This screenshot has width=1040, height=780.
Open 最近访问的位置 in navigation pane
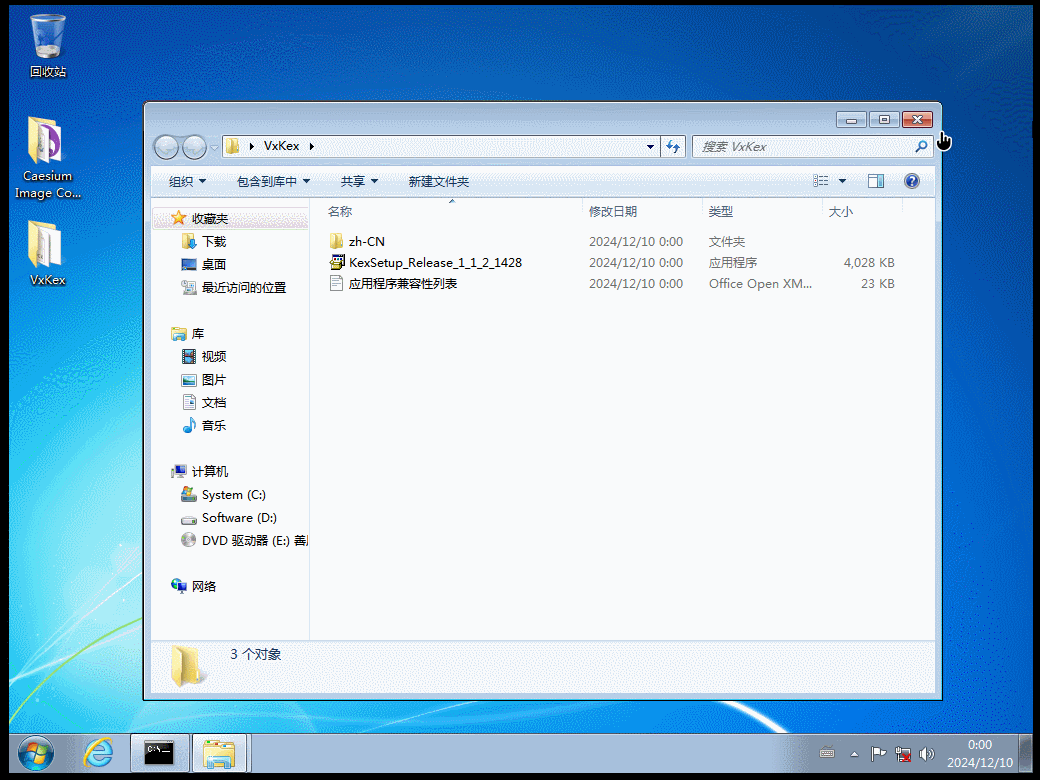click(243, 287)
